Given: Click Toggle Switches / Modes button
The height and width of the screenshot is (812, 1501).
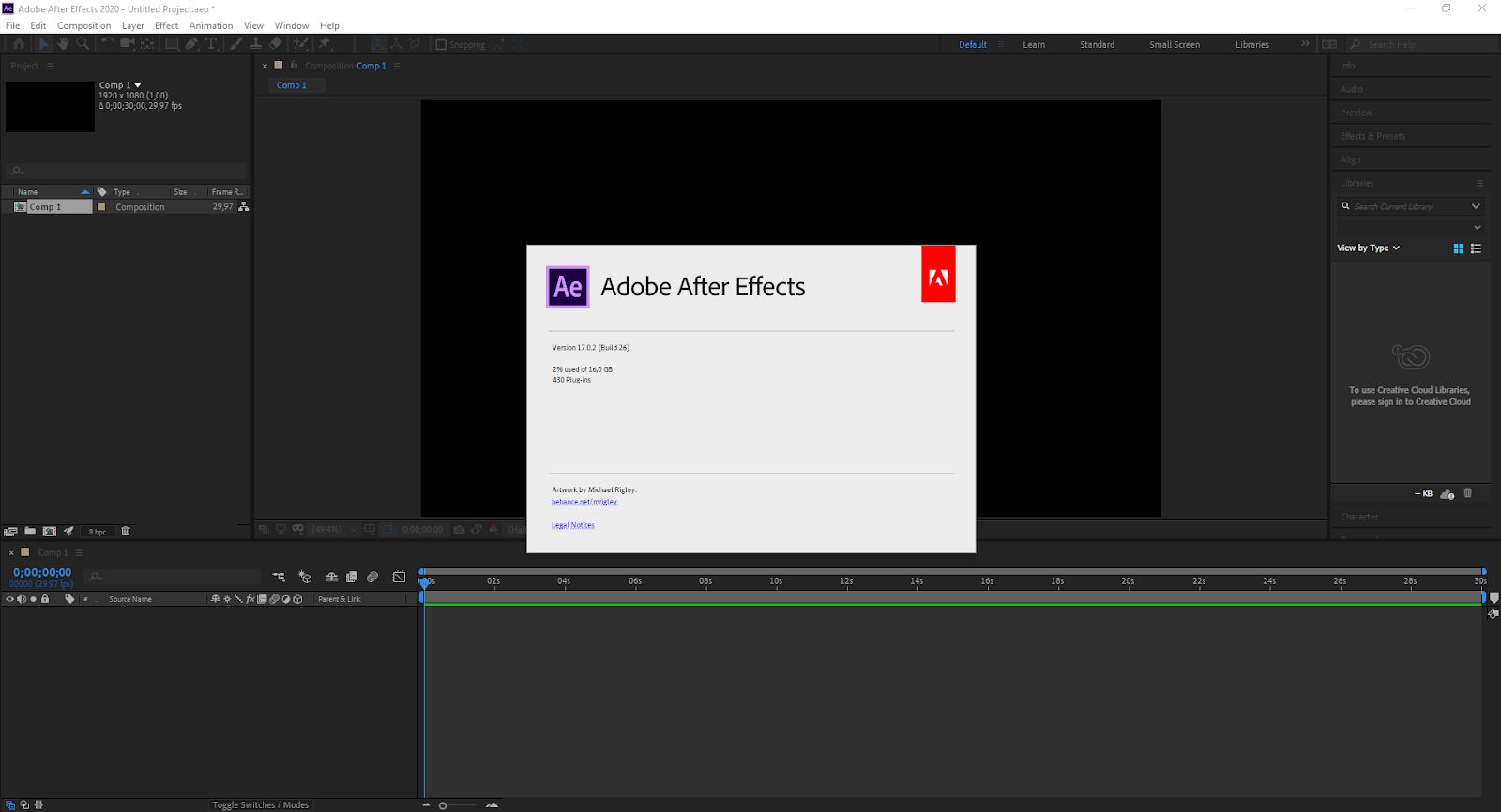Looking at the screenshot, I should point(260,804).
